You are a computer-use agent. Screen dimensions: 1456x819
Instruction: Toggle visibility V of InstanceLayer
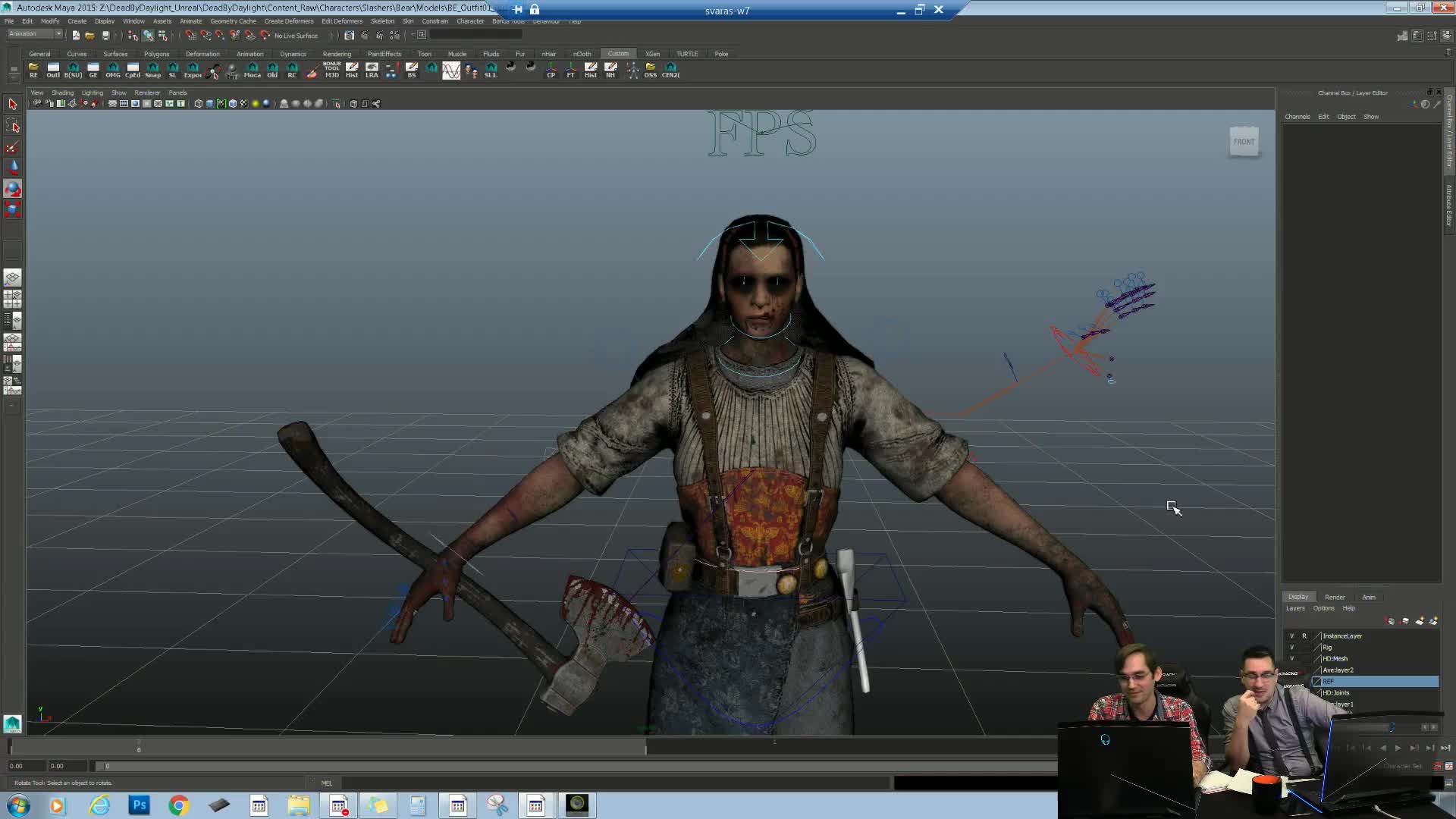[x=1291, y=636]
